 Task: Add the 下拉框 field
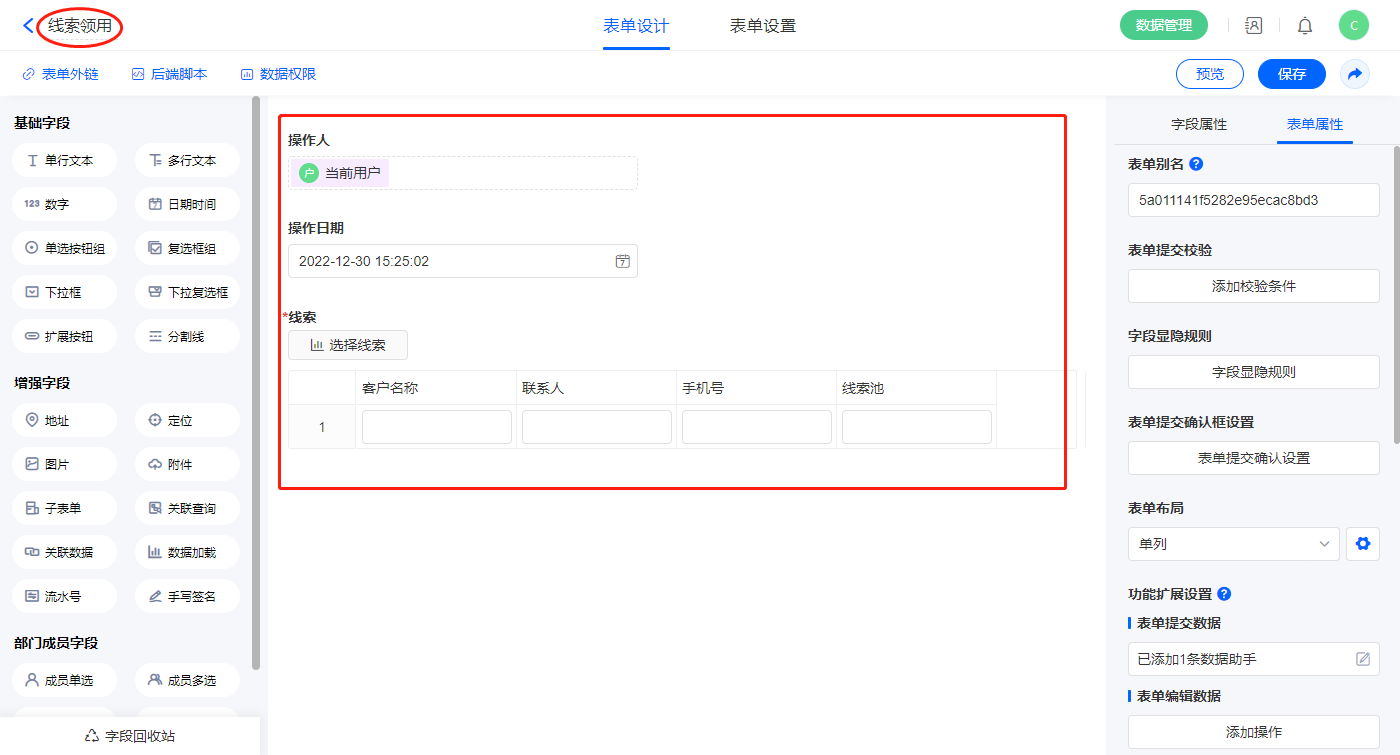65,292
